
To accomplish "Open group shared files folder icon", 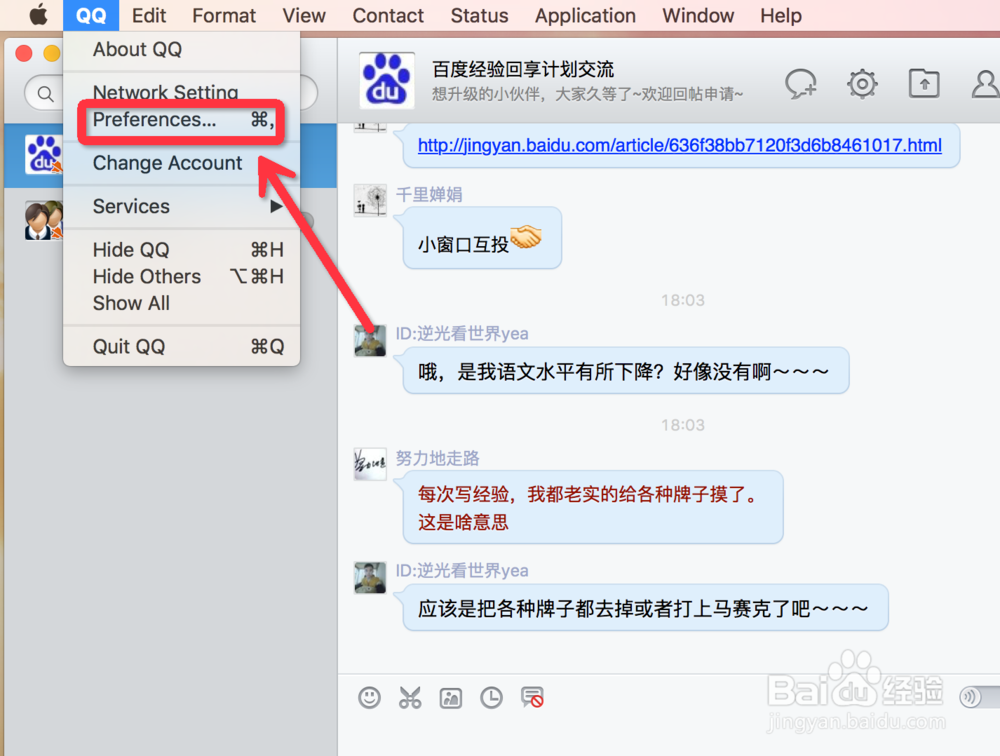I will pyautogui.click(x=923, y=84).
